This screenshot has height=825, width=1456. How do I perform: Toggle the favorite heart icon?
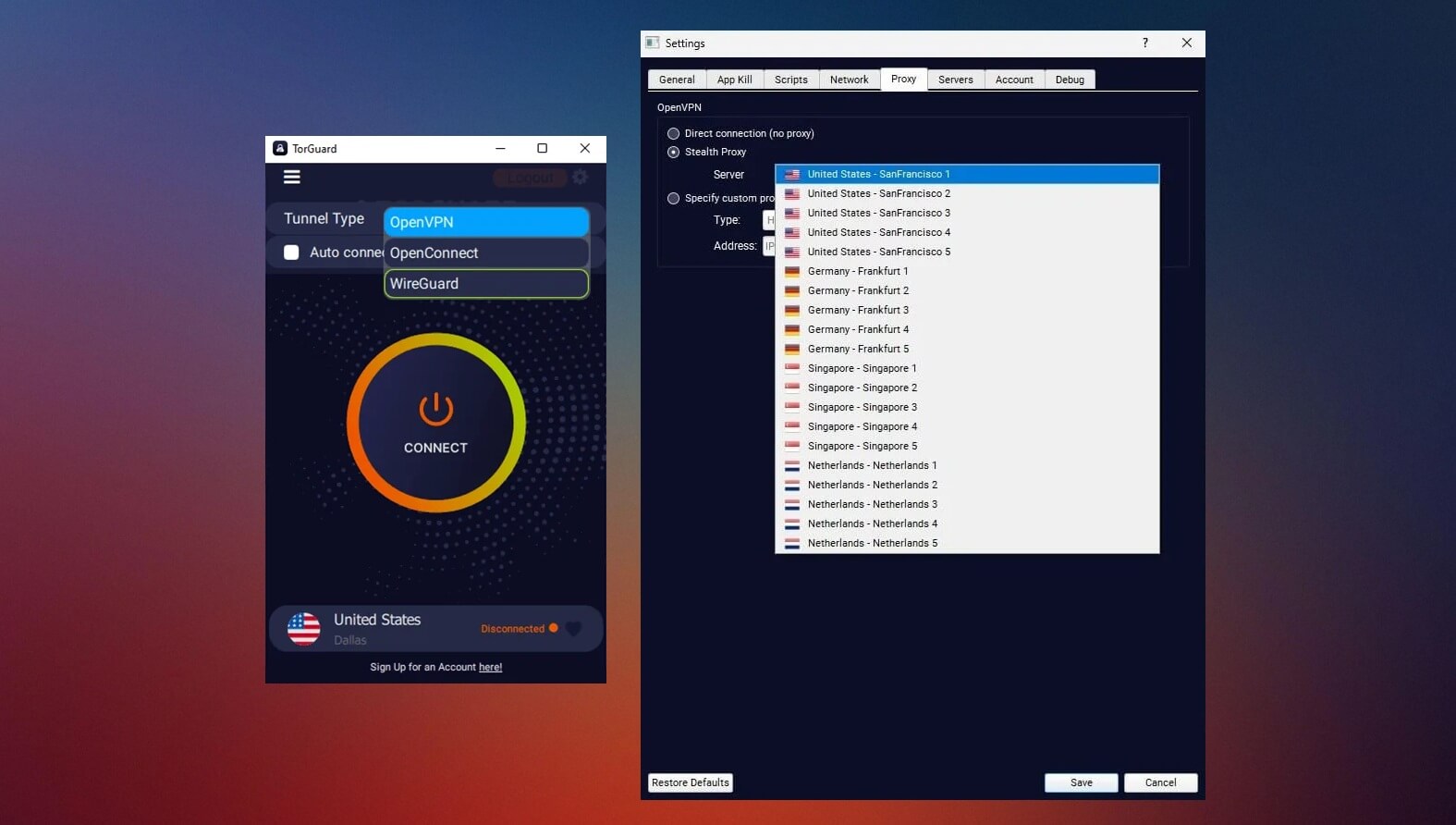click(573, 629)
